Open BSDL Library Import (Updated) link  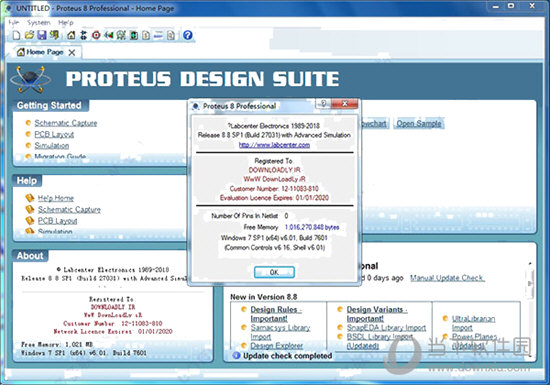click(380, 341)
